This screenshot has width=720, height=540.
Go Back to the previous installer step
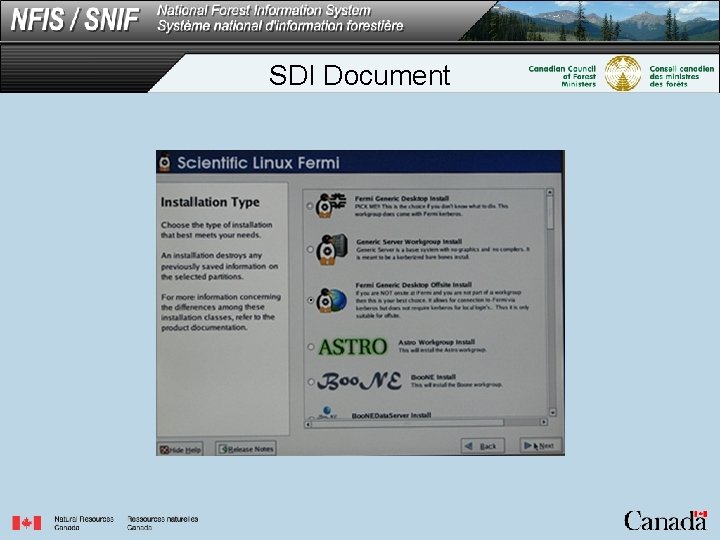click(483, 446)
